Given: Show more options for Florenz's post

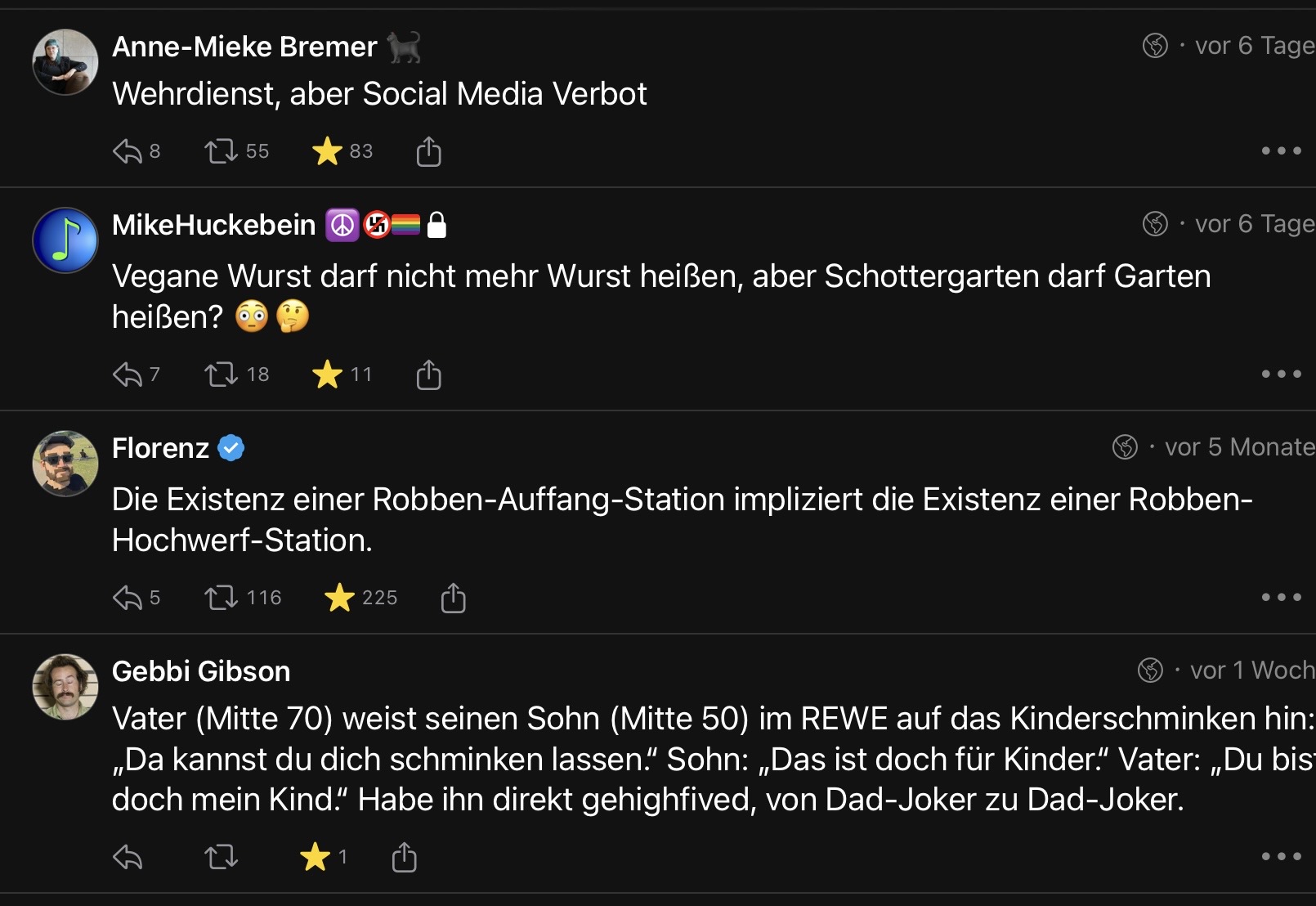Looking at the screenshot, I should tap(1281, 598).
